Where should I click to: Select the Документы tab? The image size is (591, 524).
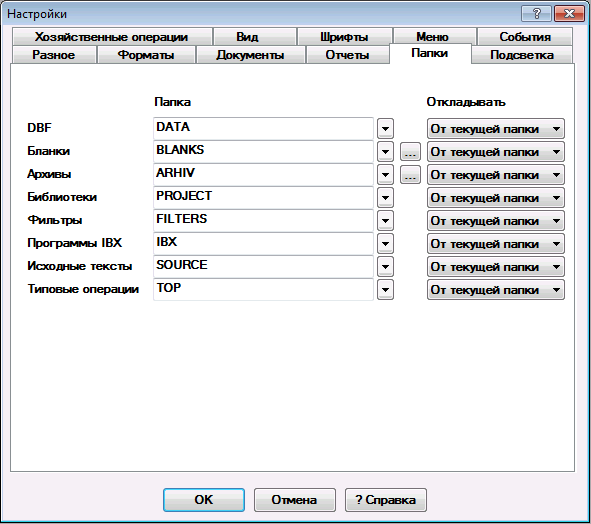pyautogui.click(x=251, y=55)
